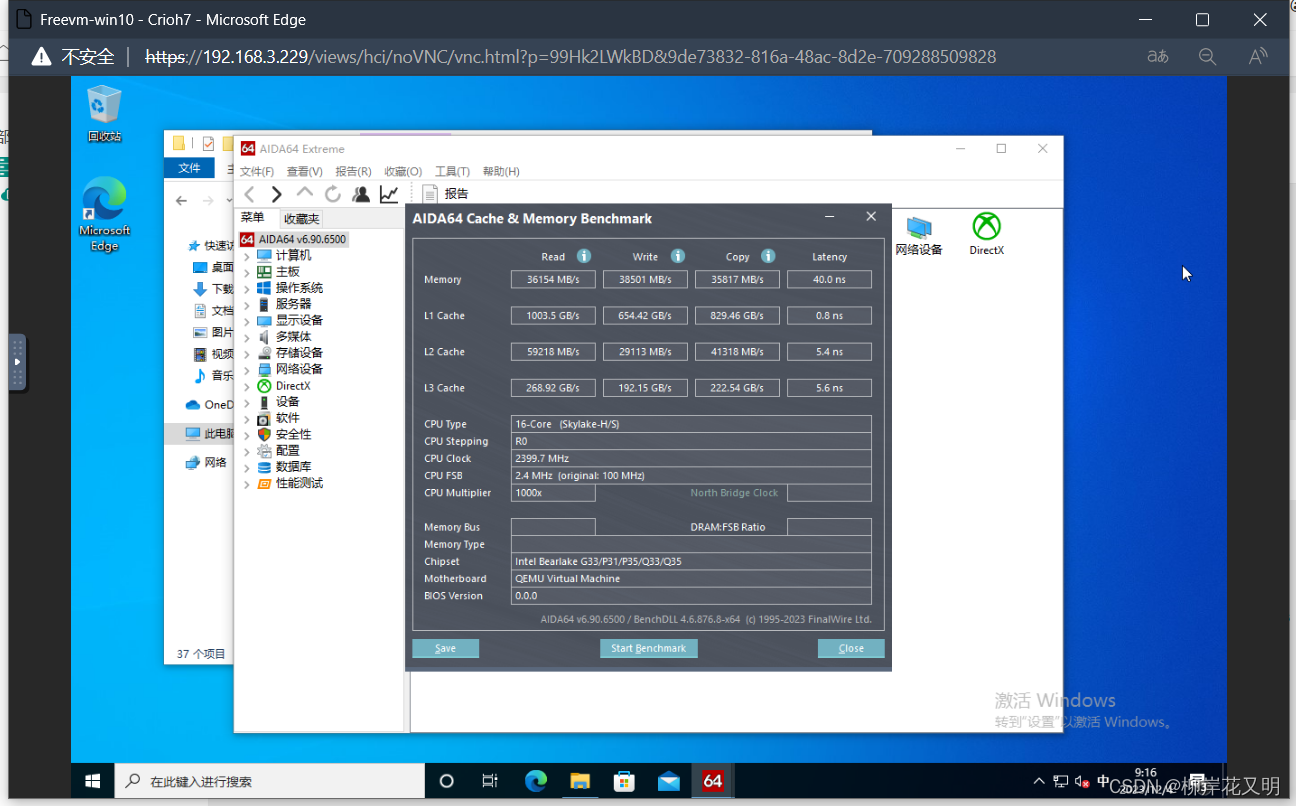The height and width of the screenshot is (806, 1296).
Task: Click the Motherboard value QEMU Virtual Machine
Action: tap(691, 578)
